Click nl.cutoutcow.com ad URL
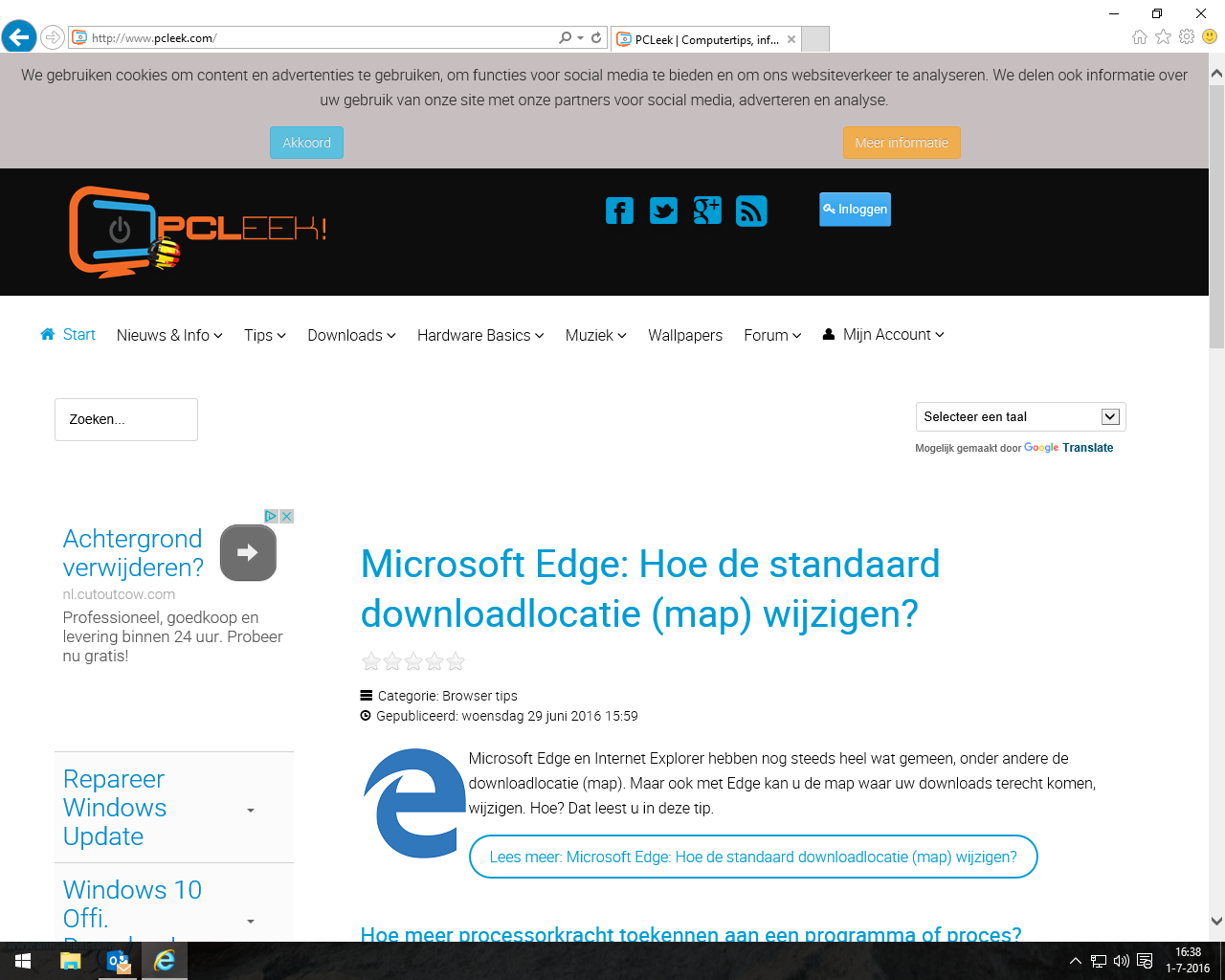The height and width of the screenshot is (980, 1225). click(119, 594)
